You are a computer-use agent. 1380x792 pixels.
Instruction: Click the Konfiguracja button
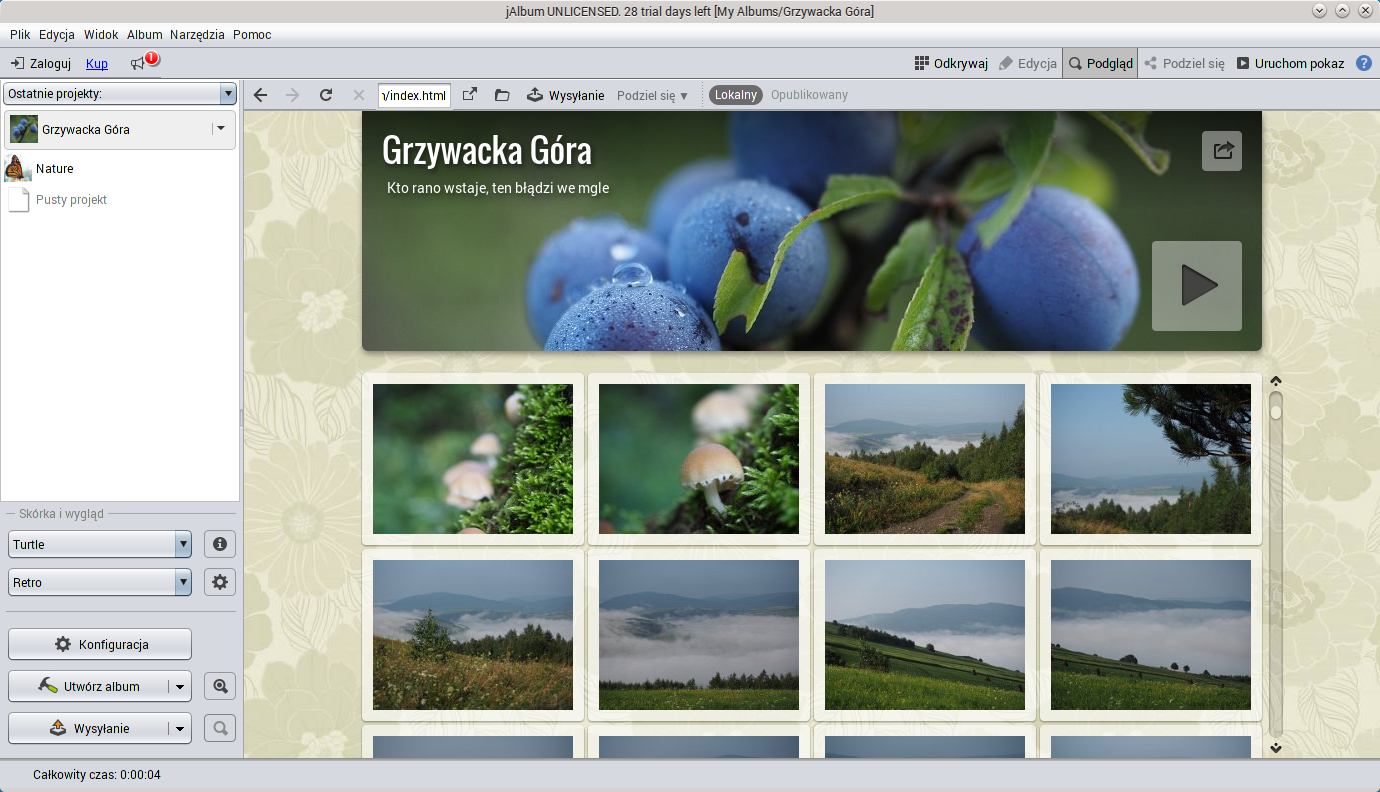(x=100, y=645)
